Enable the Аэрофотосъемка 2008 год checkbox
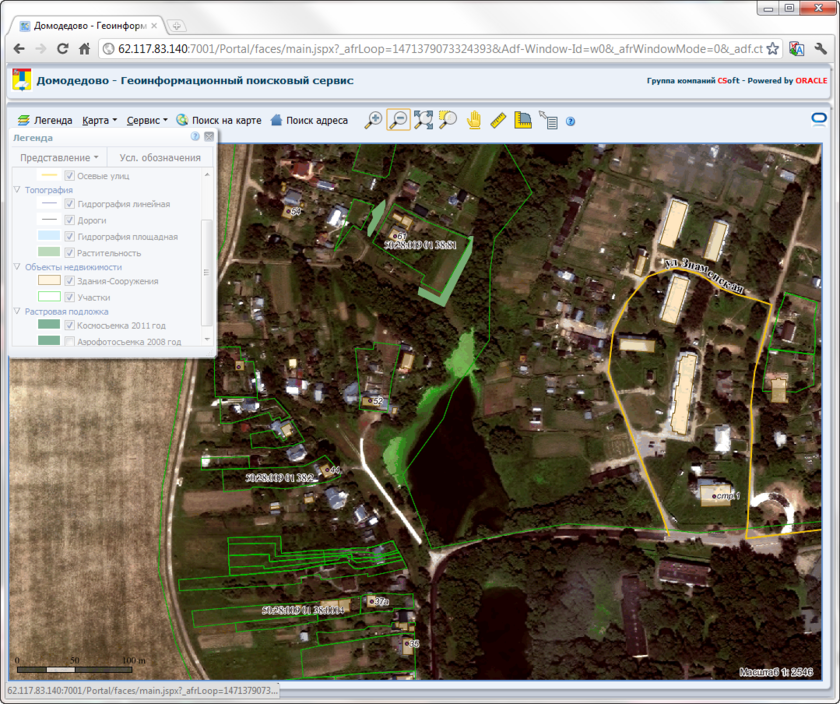This screenshot has width=840, height=704. (70, 342)
